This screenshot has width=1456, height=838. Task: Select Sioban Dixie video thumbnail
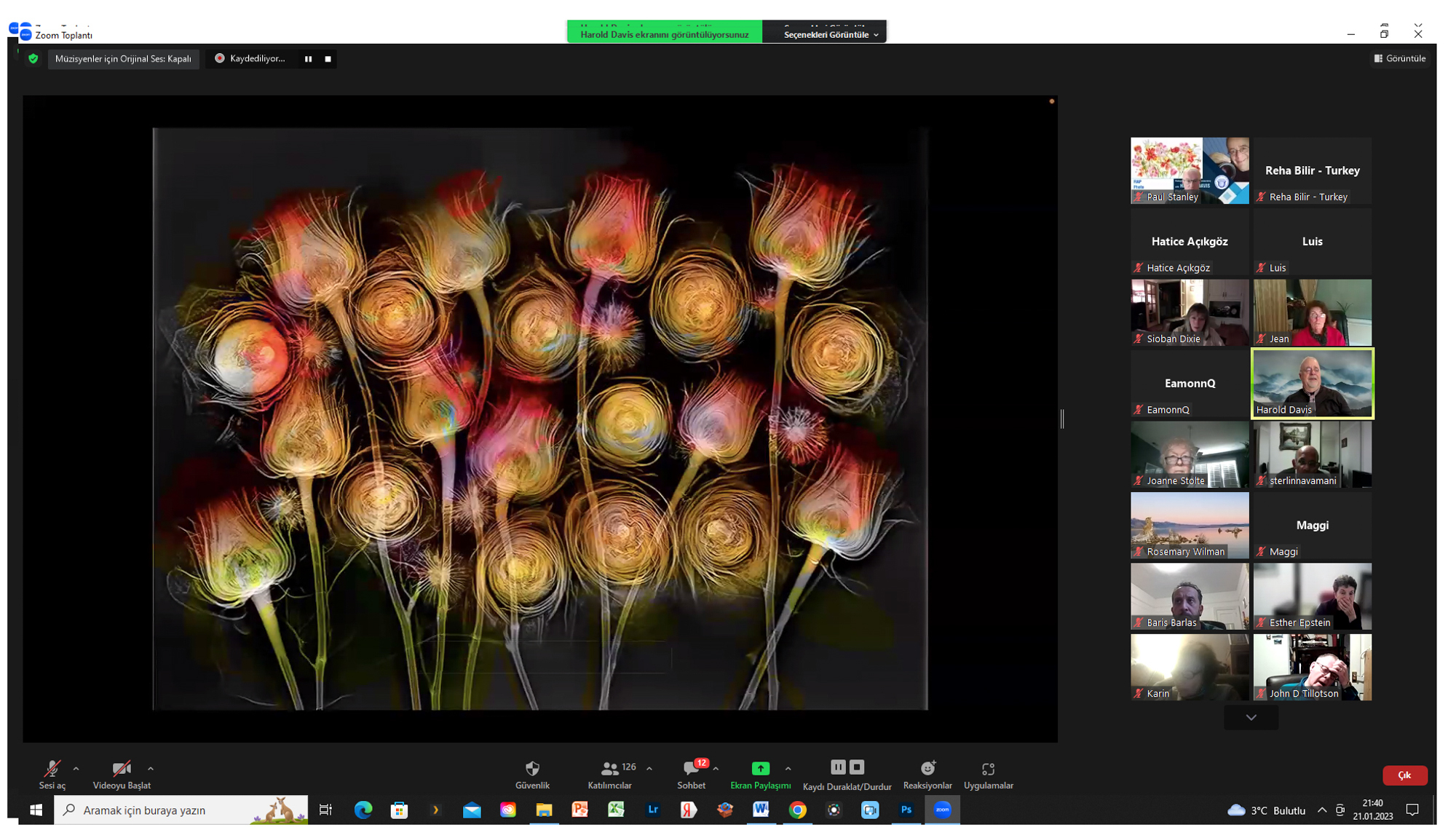[1190, 313]
